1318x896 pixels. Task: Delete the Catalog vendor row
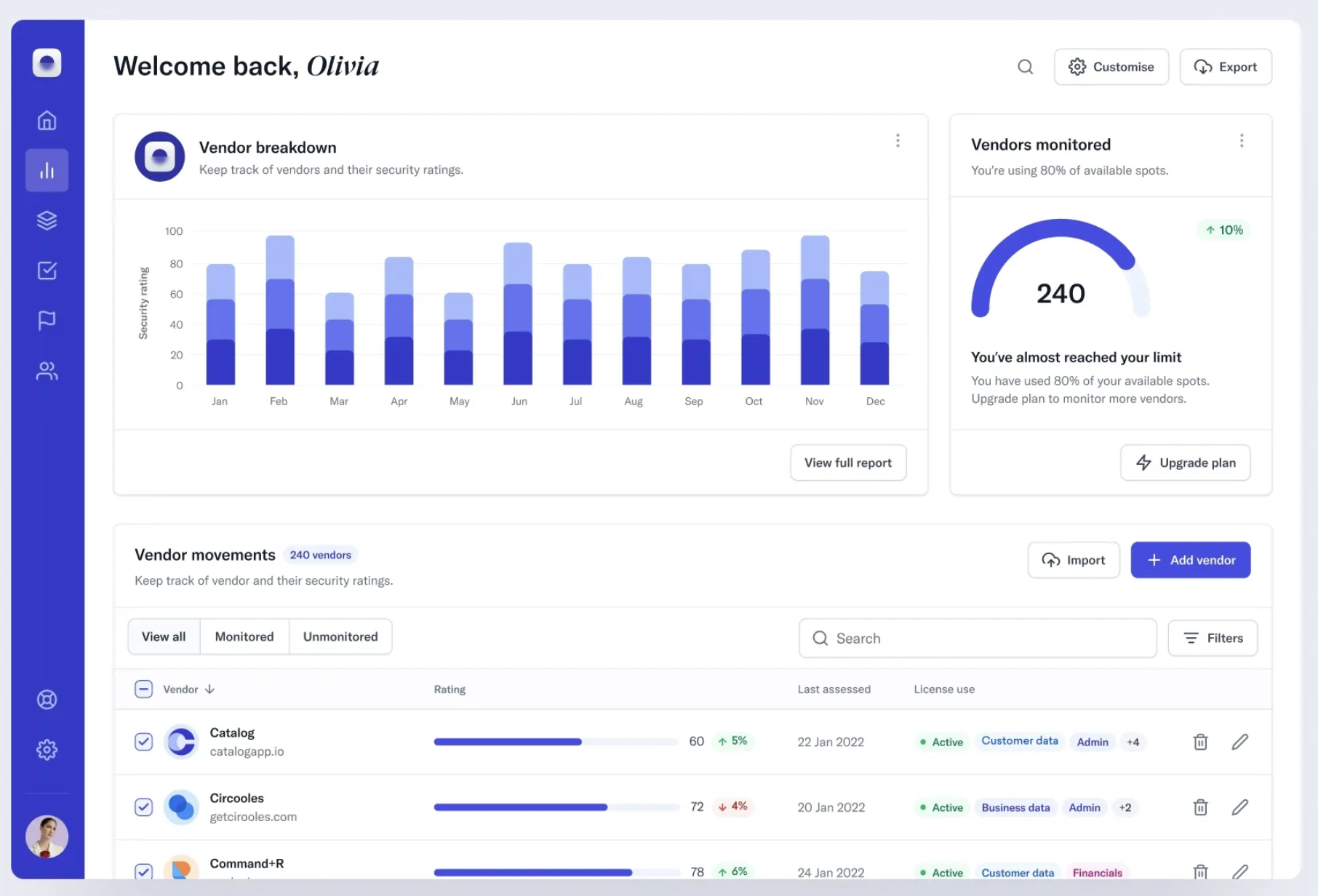click(1200, 742)
